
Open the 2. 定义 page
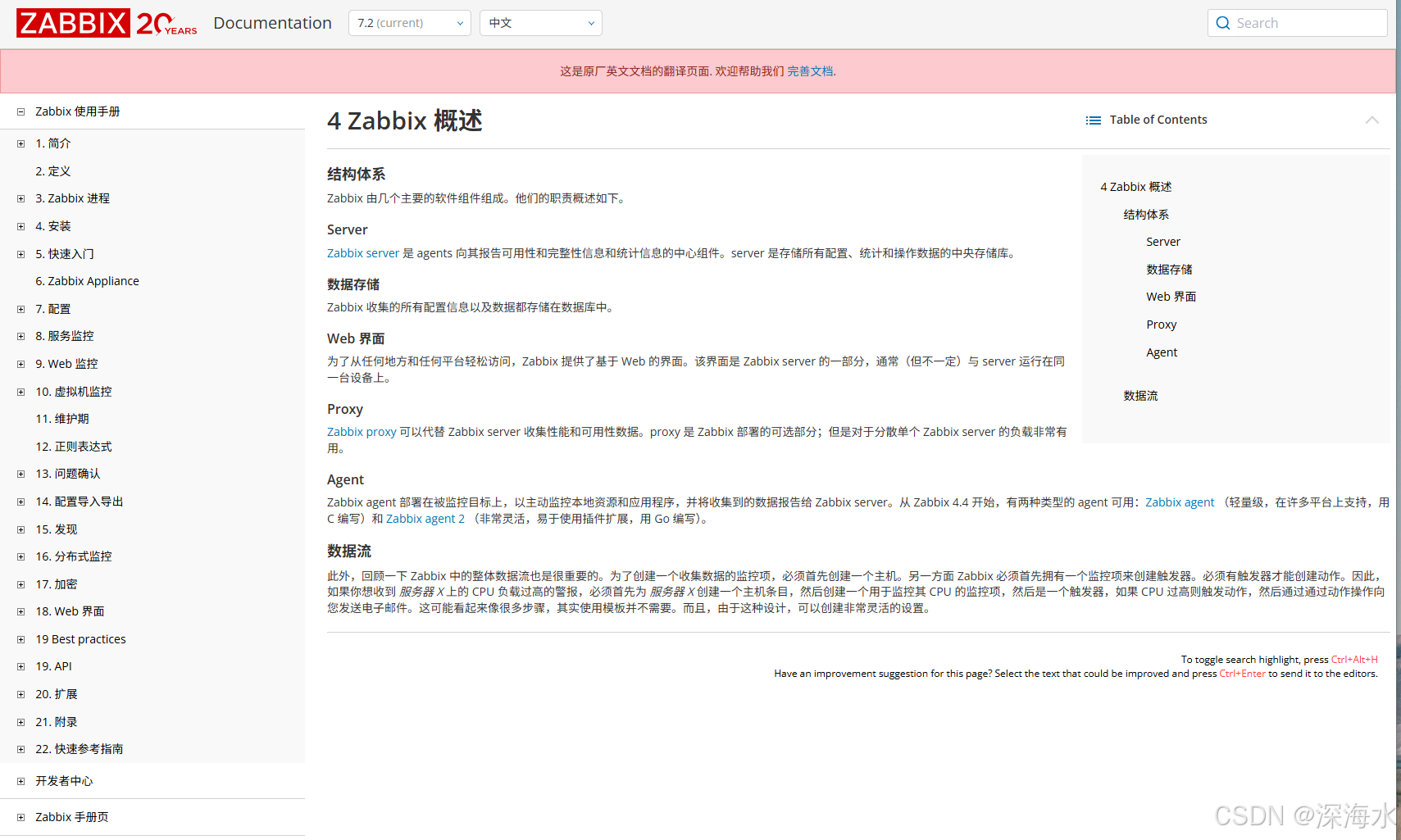tap(53, 171)
